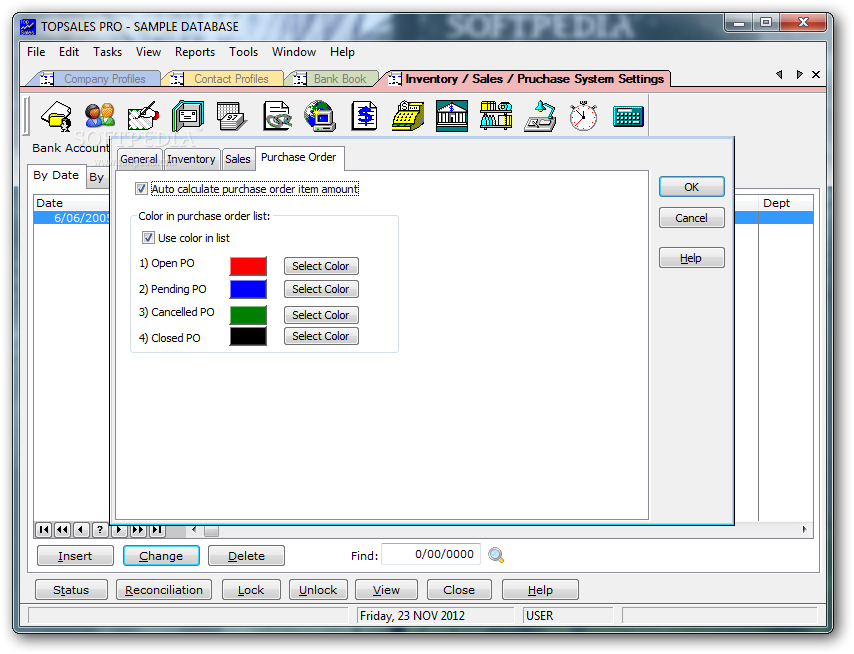Image resolution: width=854 pixels, height=654 pixels.
Task: Click the linked document chain icon
Action: (277, 116)
